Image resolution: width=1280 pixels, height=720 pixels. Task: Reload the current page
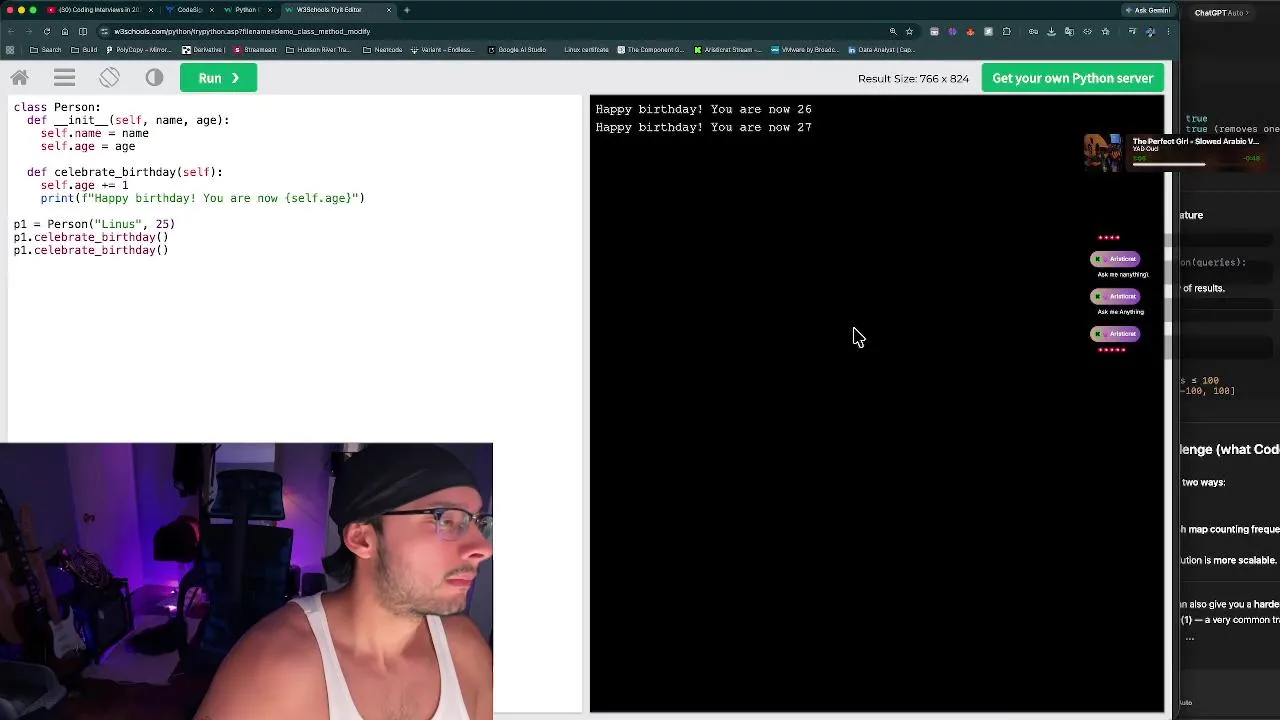47,31
